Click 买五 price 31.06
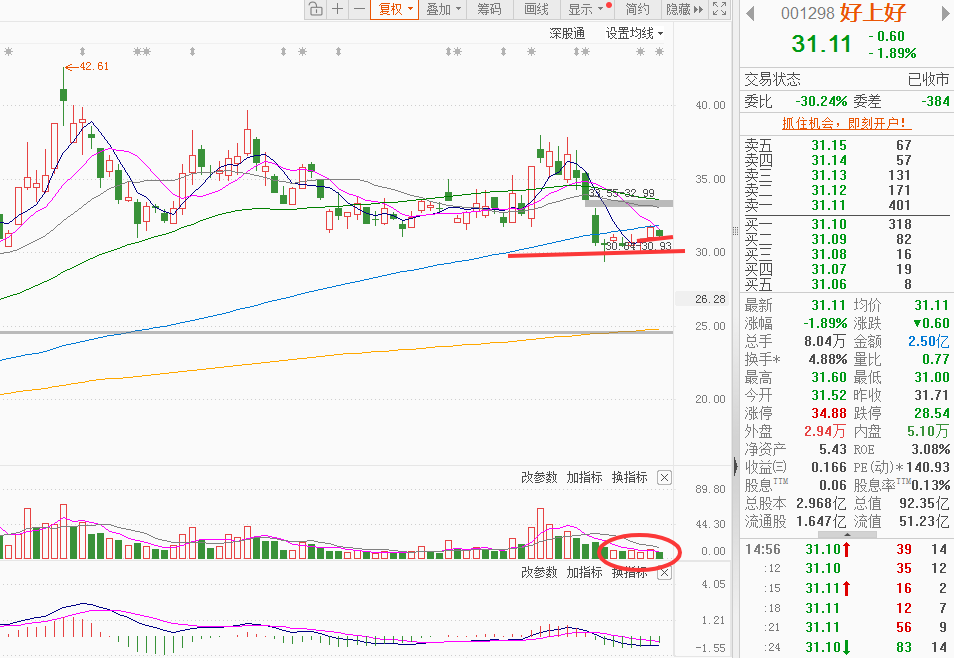954x658 pixels. click(829, 284)
